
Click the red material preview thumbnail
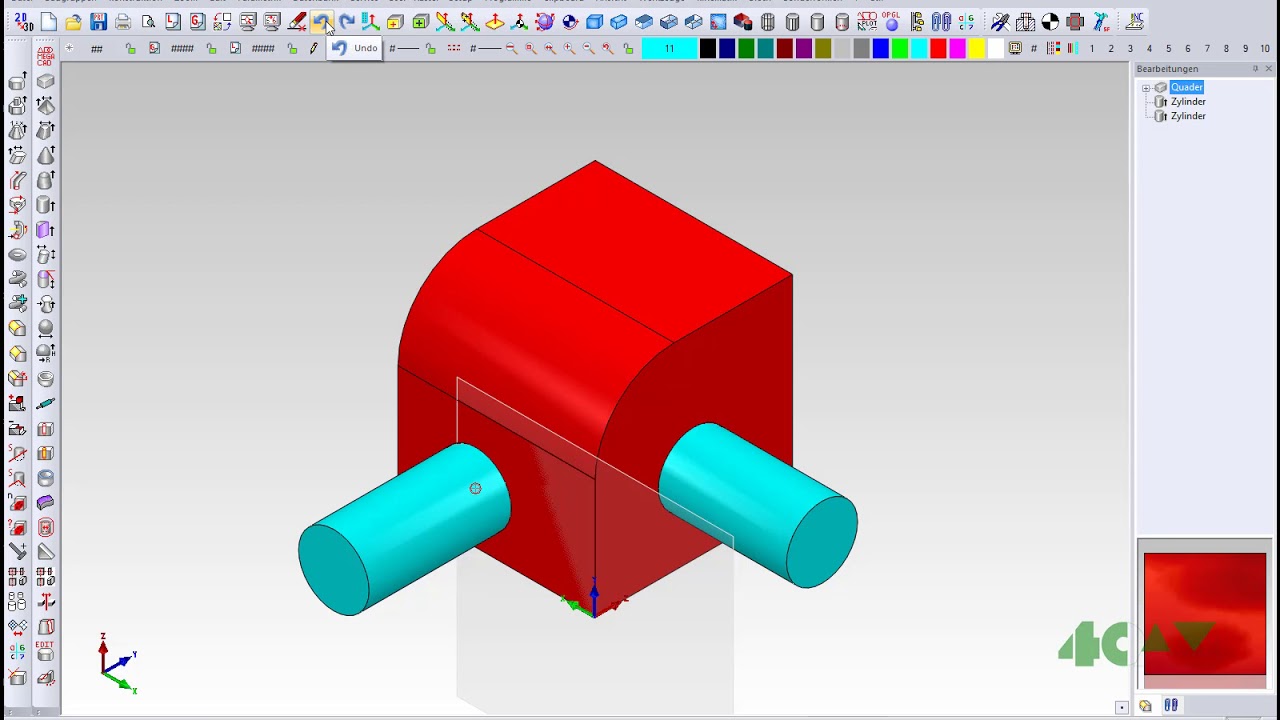(1205, 614)
